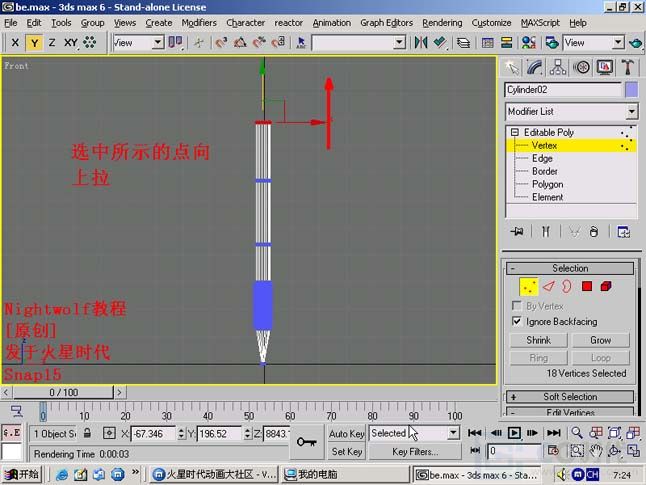Click the Cylinder02 object color swatch

pyautogui.click(x=631, y=89)
